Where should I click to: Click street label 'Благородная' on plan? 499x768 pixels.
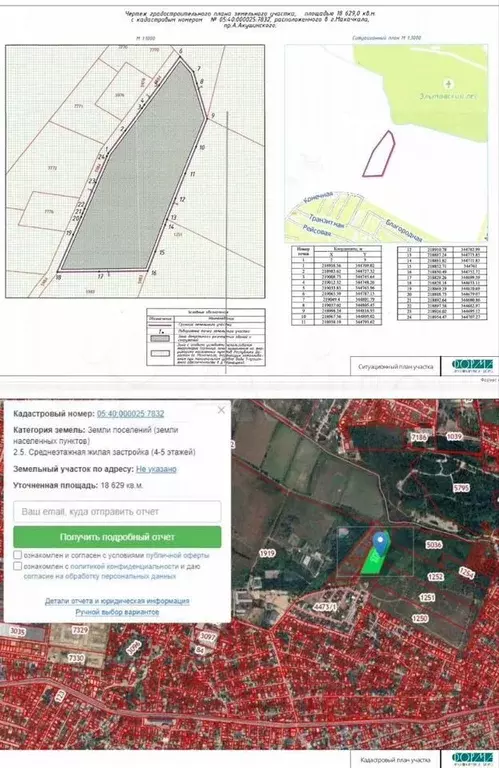[403, 229]
